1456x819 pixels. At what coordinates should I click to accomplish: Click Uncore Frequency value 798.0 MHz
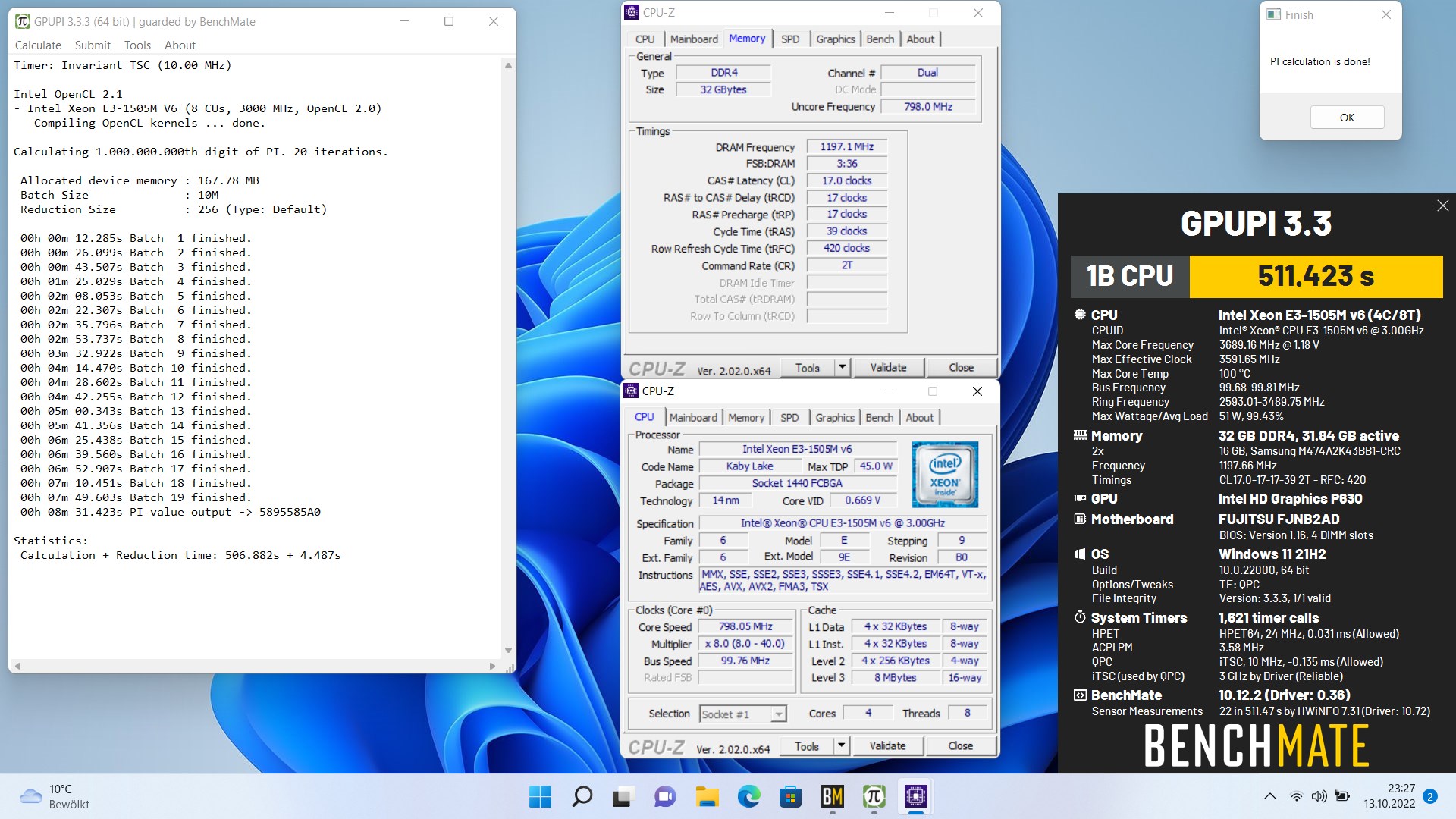tap(927, 106)
